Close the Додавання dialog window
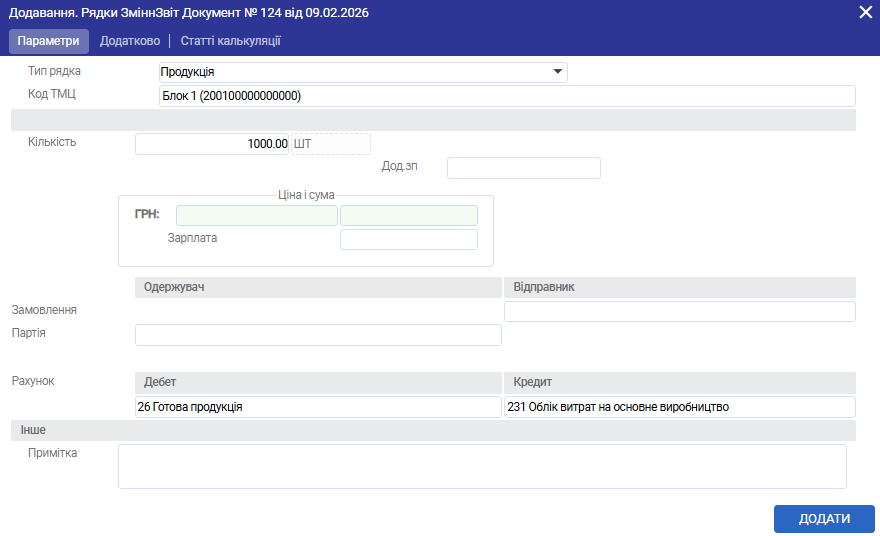 pyautogui.click(x=865, y=12)
